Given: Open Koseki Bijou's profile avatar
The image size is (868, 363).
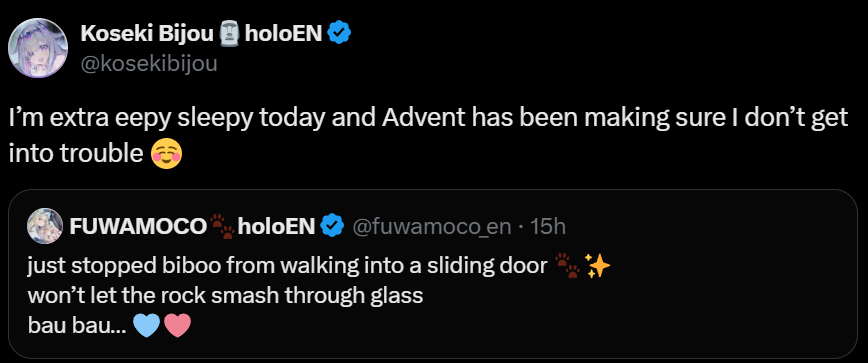Looking at the screenshot, I should (38, 48).
